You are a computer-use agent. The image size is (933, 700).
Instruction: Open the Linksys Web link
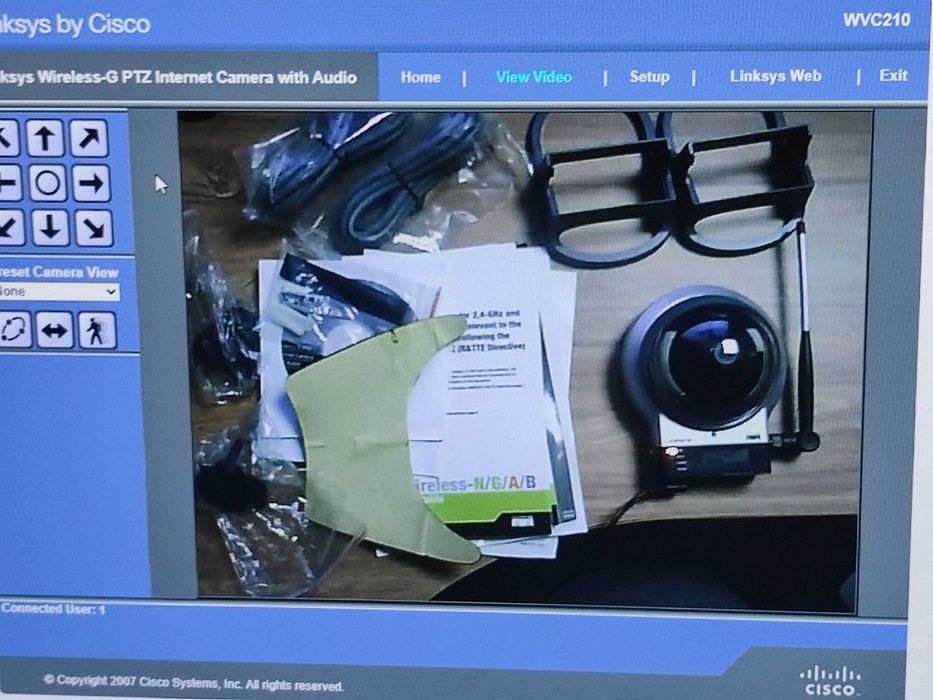click(x=775, y=76)
